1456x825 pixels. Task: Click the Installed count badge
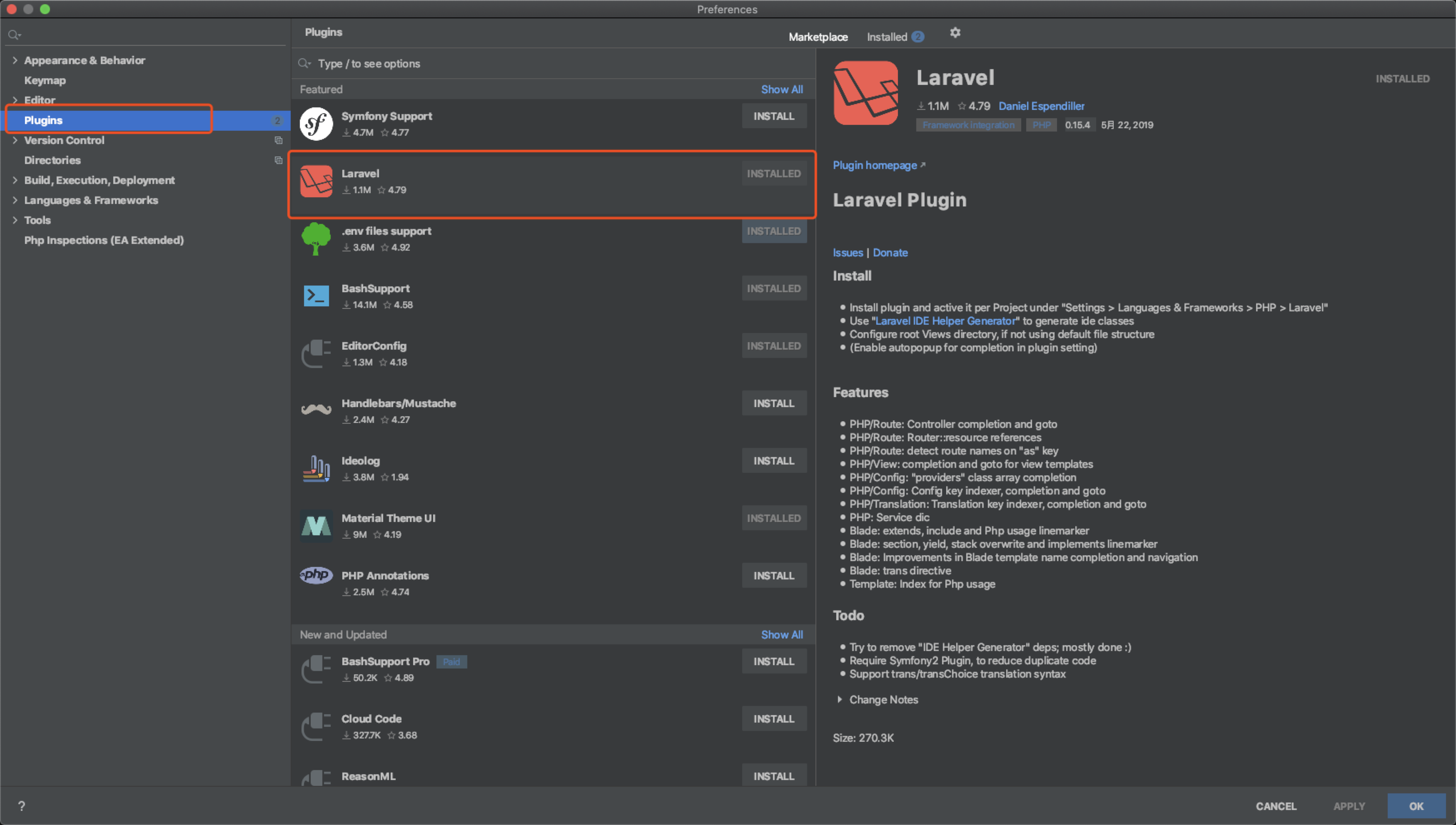(917, 37)
